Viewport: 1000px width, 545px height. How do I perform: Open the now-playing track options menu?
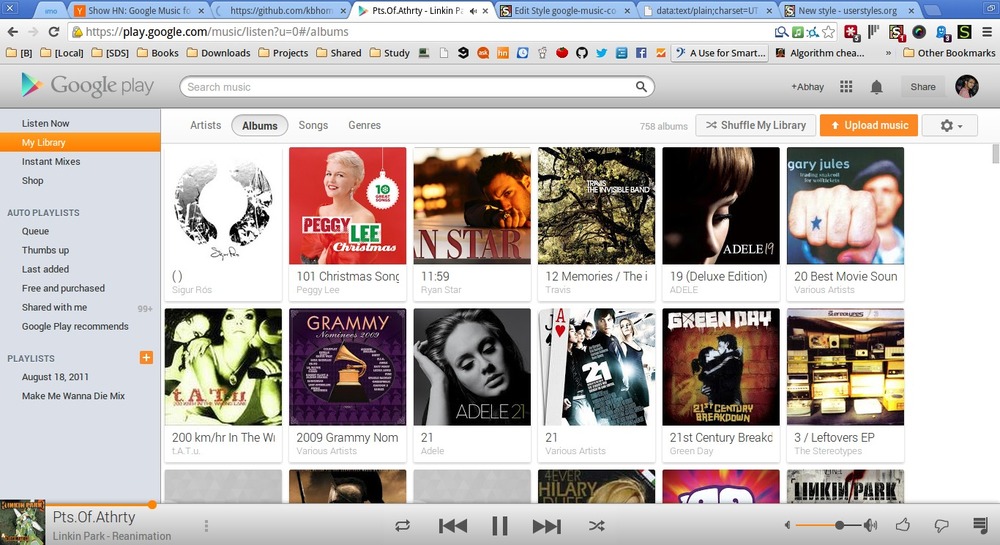[x=206, y=526]
